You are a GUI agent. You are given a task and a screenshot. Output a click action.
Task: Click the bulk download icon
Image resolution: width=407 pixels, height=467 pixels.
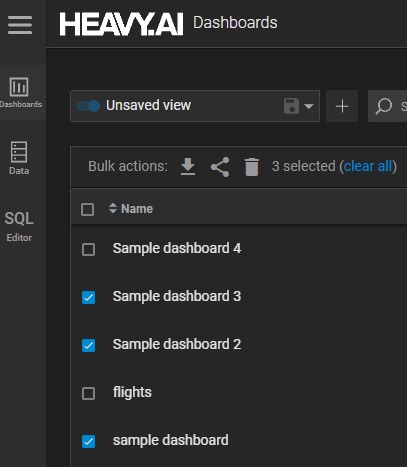(188, 166)
